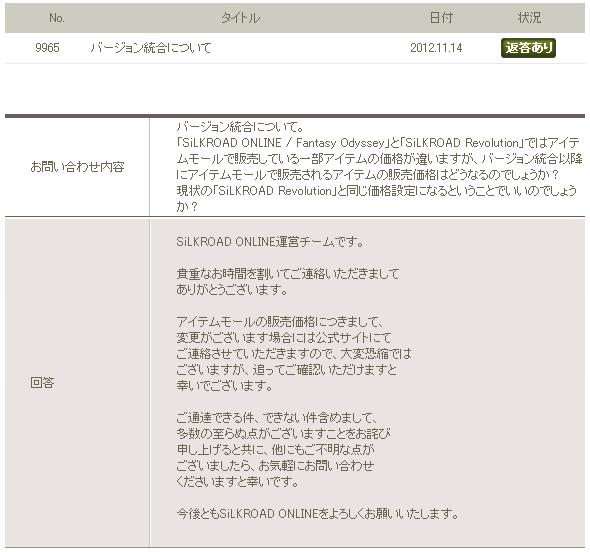
Task: Click the line 貴重なお時間を割いてご連絡いただきまして
Action: (x=287, y=274)
